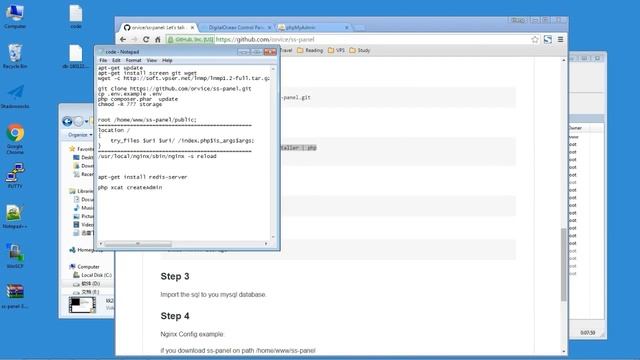Click the video thumbnail in Explorer details pane
The image size is (640, 360).
pyautogui.click(x=82, y=305)
